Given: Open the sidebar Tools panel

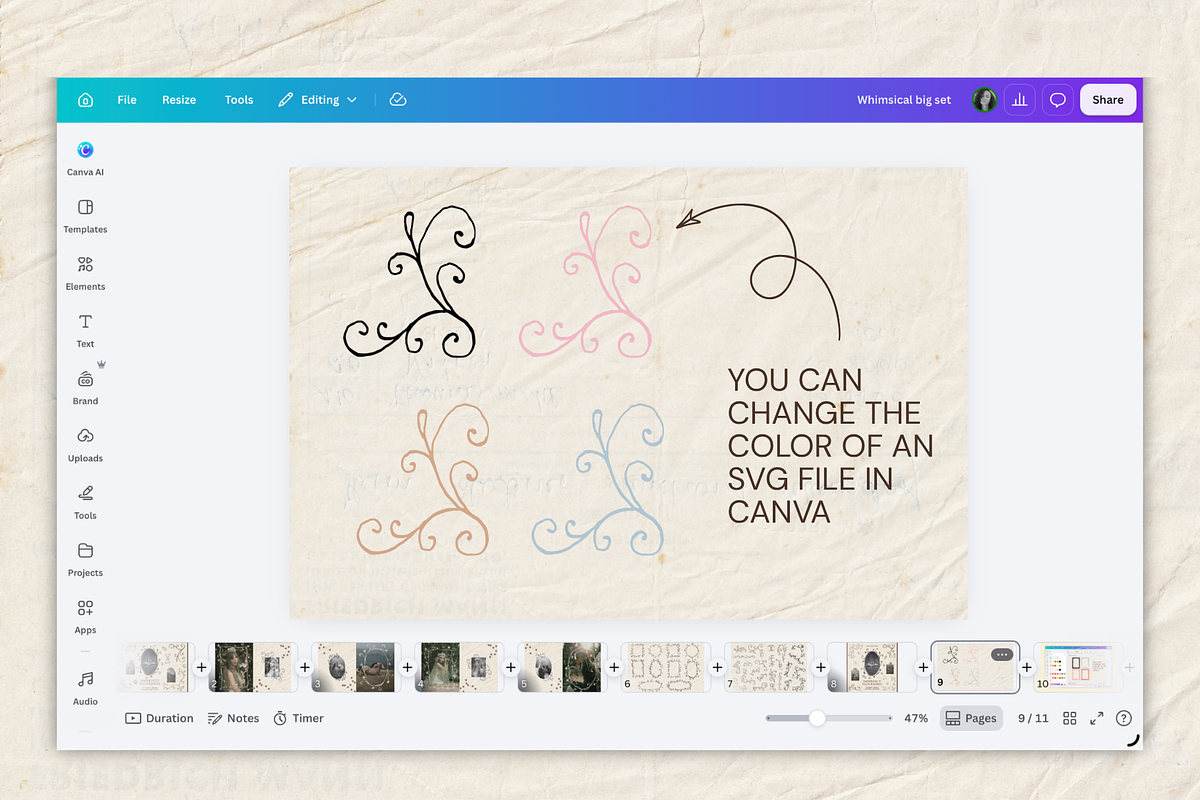Looking at the screenshot, I should pos(85,502).
